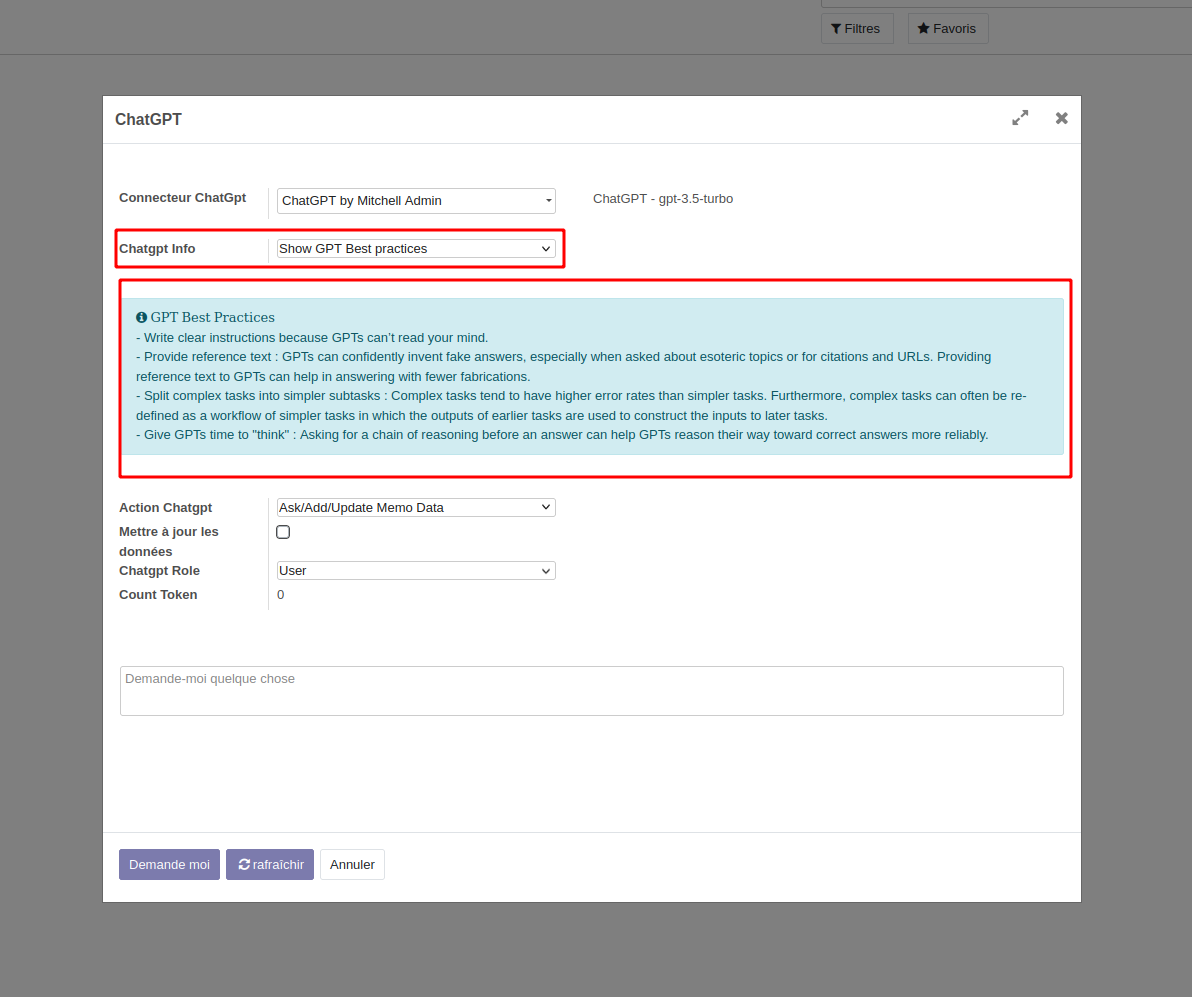Click the ChatGPT dialog title
This screenshot has width=1192, height=997.
148,119
